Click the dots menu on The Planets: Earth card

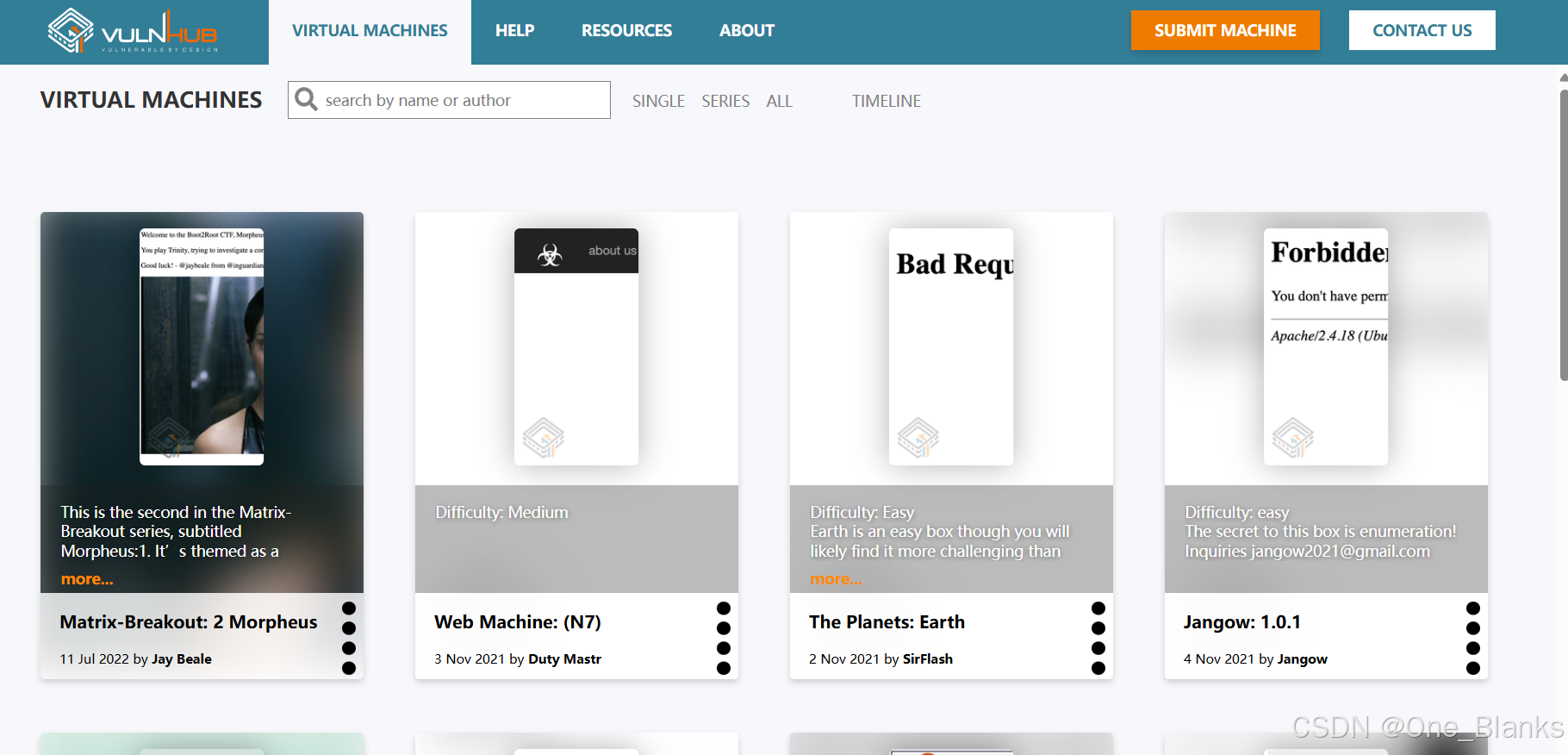coord(1098,638)
